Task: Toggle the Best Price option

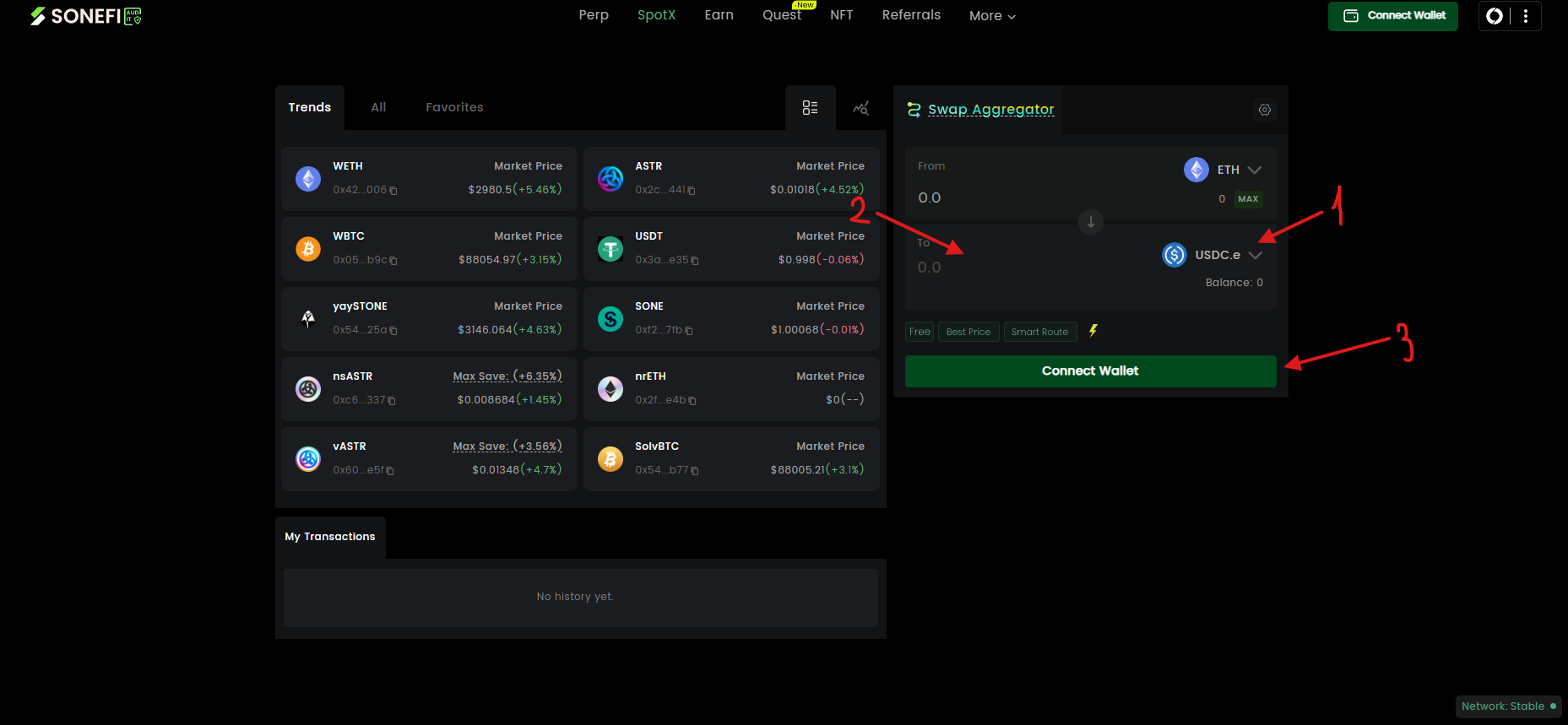Action: (x=968, y=332)
